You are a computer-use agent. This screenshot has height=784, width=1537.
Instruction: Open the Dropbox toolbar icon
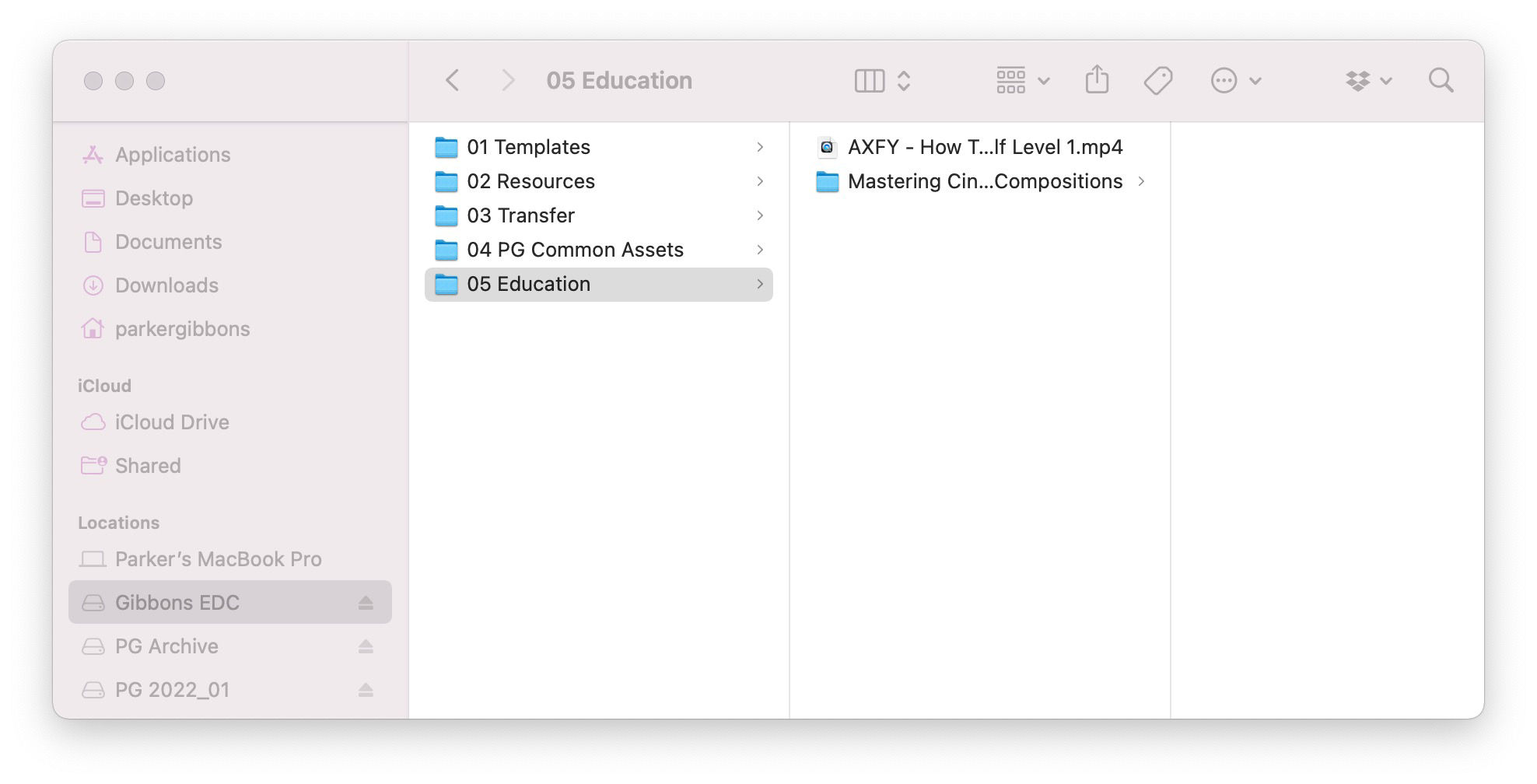coord(1358,81)
